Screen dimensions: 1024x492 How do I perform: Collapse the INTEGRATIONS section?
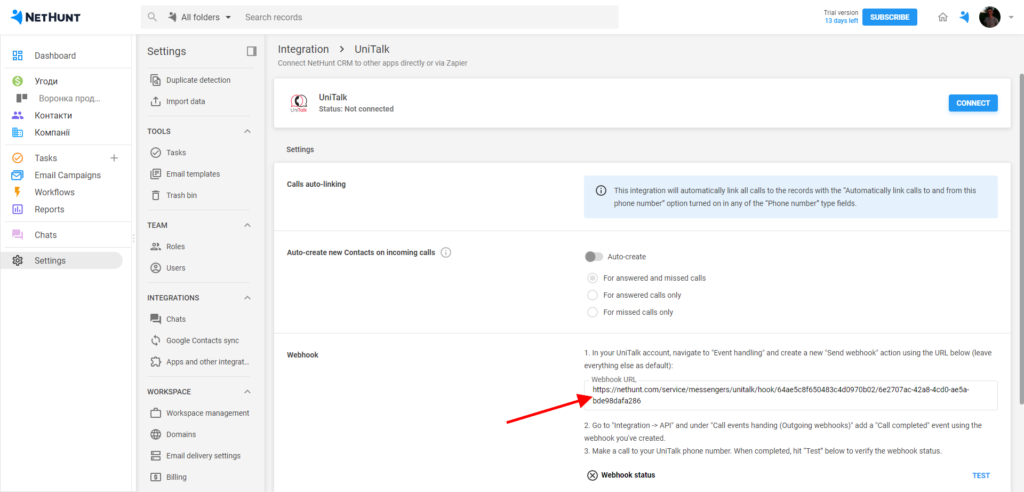tap(247, 298)
